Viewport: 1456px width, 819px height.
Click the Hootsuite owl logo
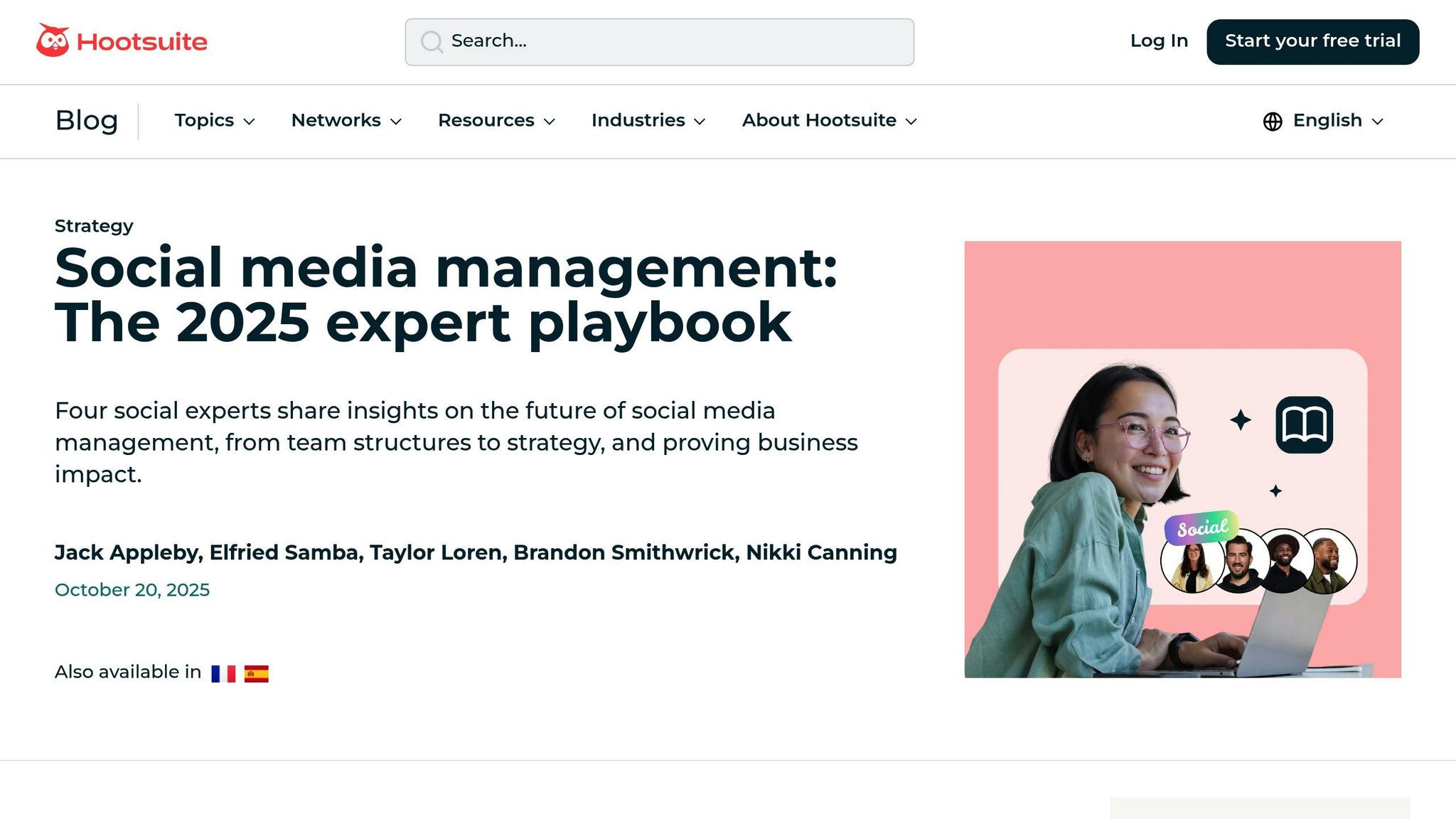coord(53,40)
